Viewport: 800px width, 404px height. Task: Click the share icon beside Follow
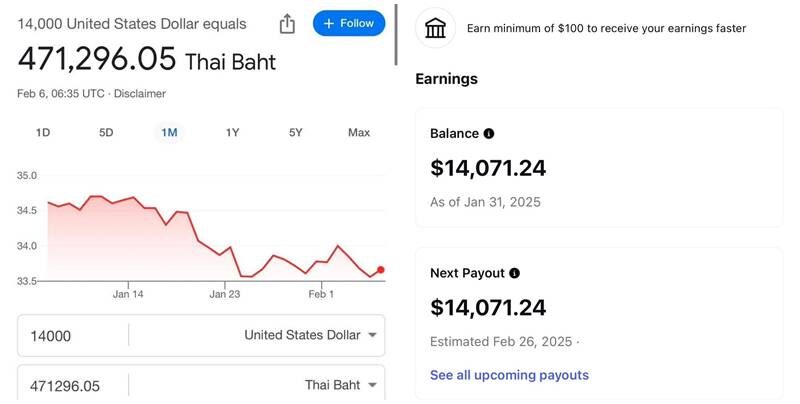pyautogui.click(x=287, y=24)
